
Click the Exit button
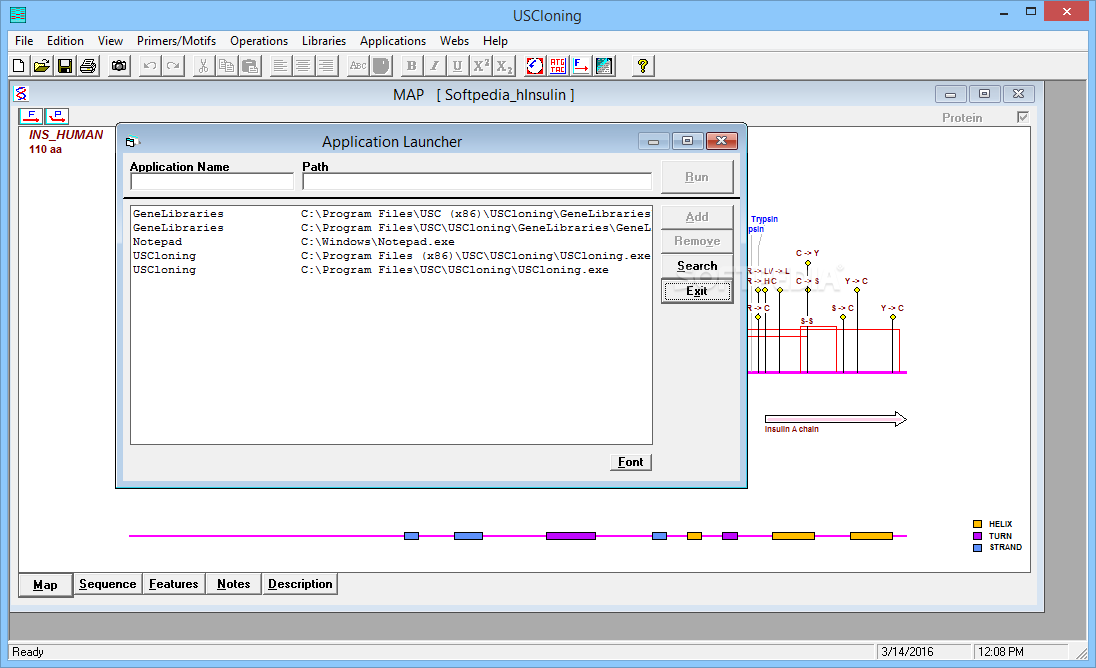point(697,291)
